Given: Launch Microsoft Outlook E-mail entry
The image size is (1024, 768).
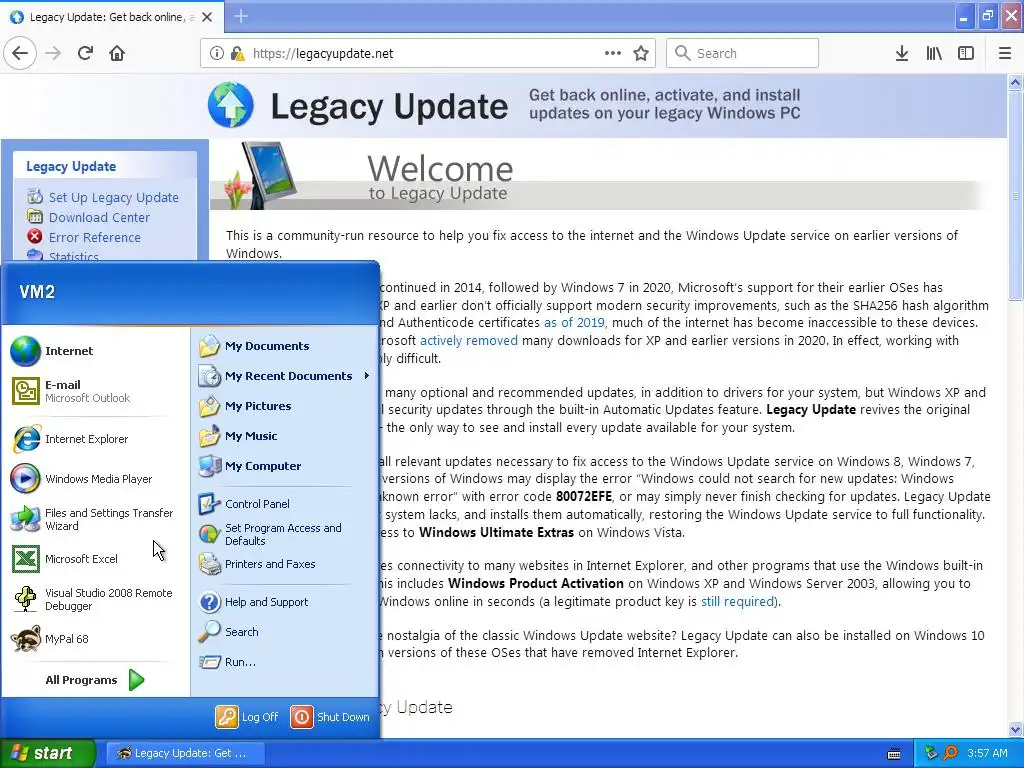Looking at the screenshot, I should (x=95, y=391).
